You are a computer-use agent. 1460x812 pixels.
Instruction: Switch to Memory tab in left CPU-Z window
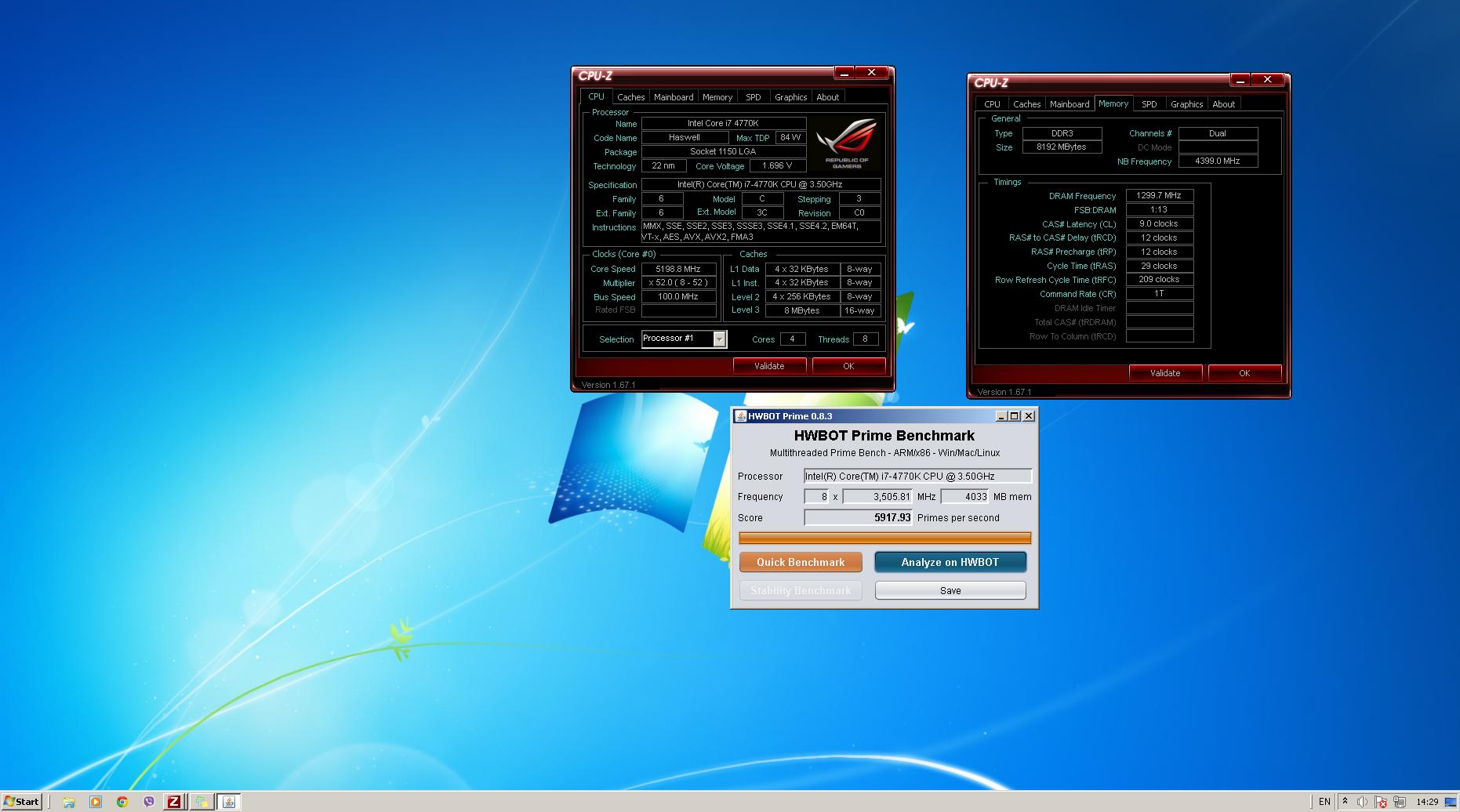click(717, 97)
